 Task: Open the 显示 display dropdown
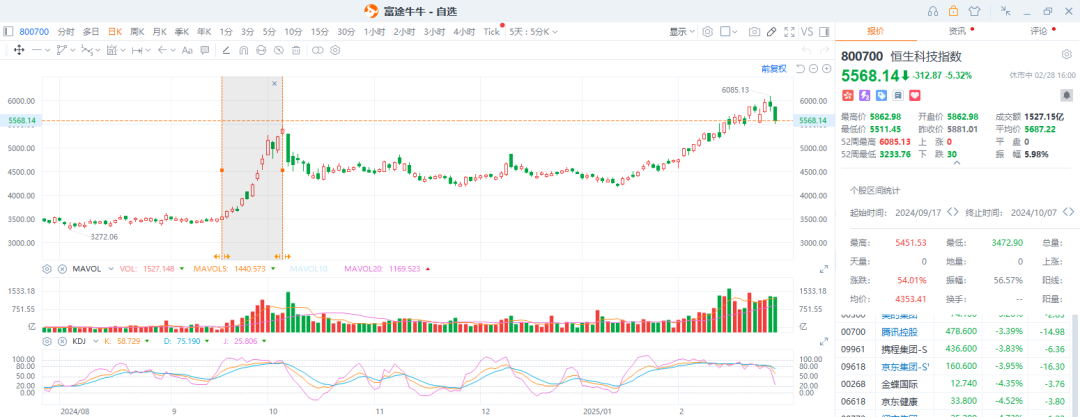click(682, 32)
